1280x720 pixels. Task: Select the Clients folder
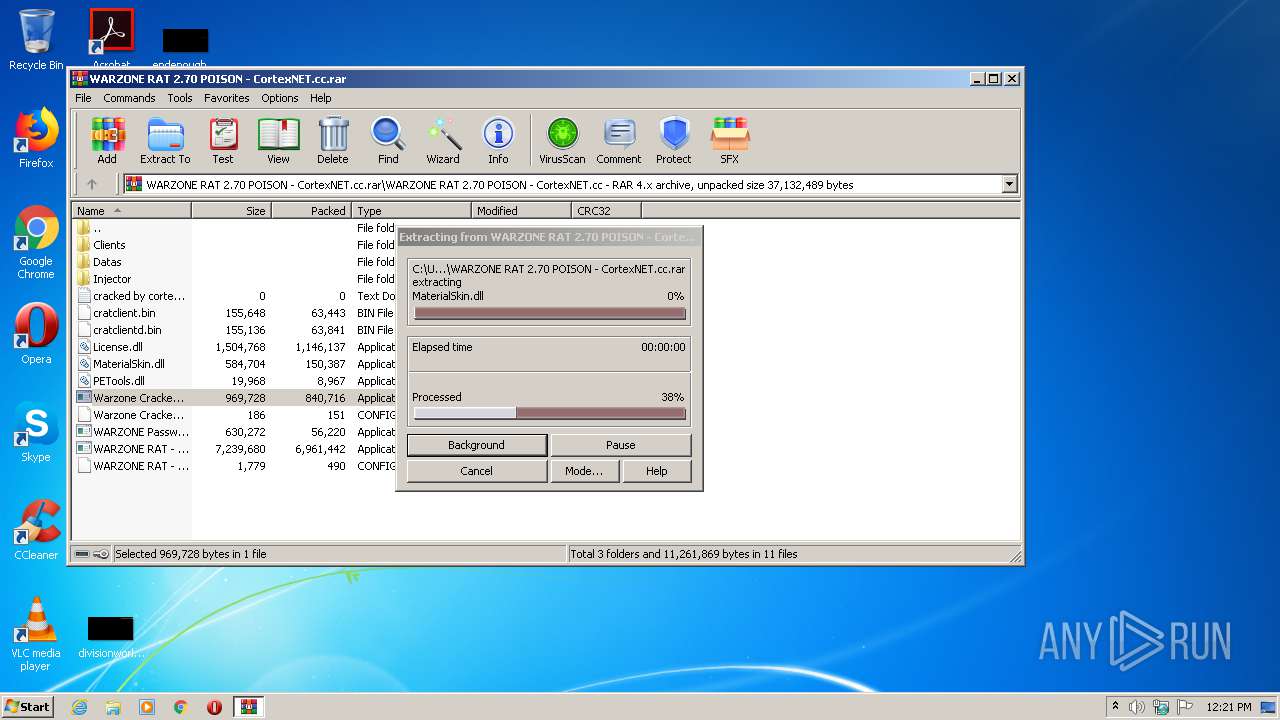[x=109, y=245]
